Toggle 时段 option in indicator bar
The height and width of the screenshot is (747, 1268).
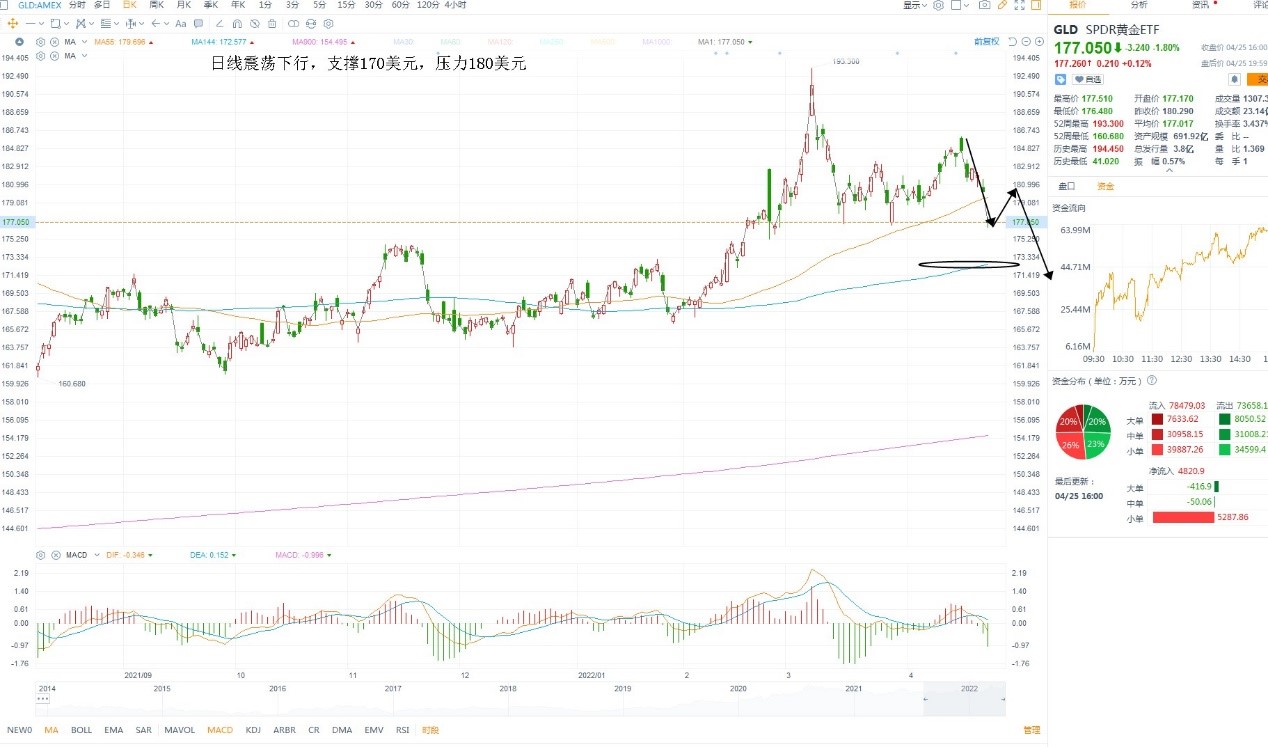(431, 730)
